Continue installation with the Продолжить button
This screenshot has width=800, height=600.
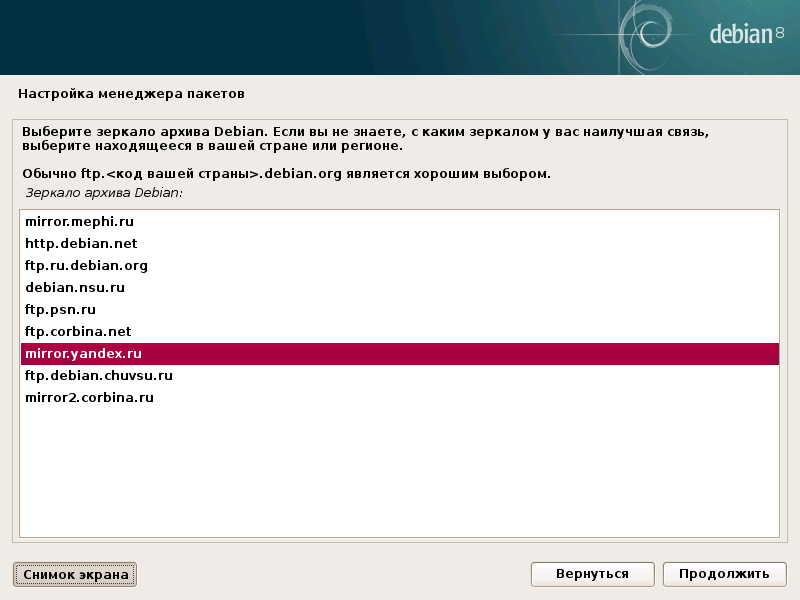click(724, 574)
